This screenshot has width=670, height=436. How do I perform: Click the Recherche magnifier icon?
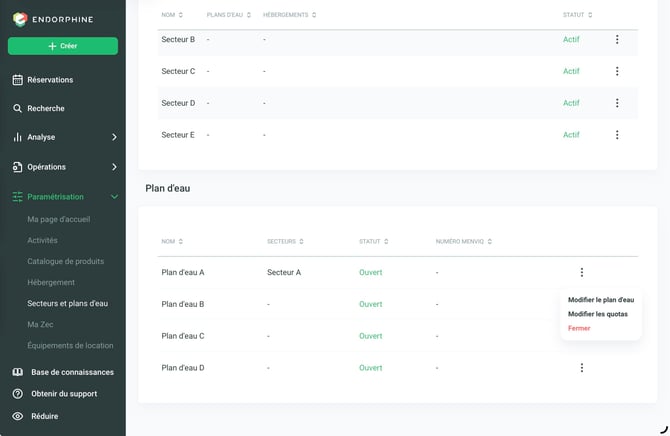pos(18,109)
